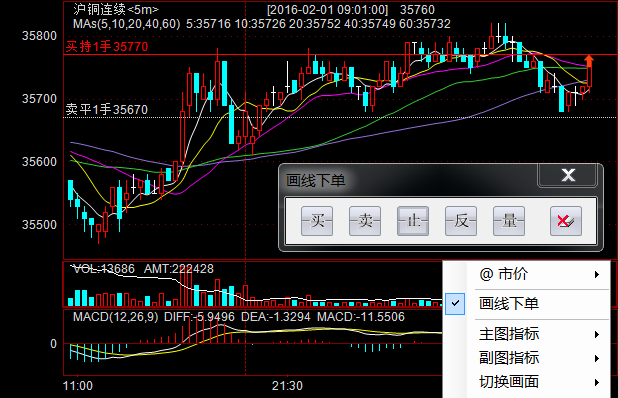Choose the 反 (reverse) order tool
619x398 pixels.
(x=461, y=221)
